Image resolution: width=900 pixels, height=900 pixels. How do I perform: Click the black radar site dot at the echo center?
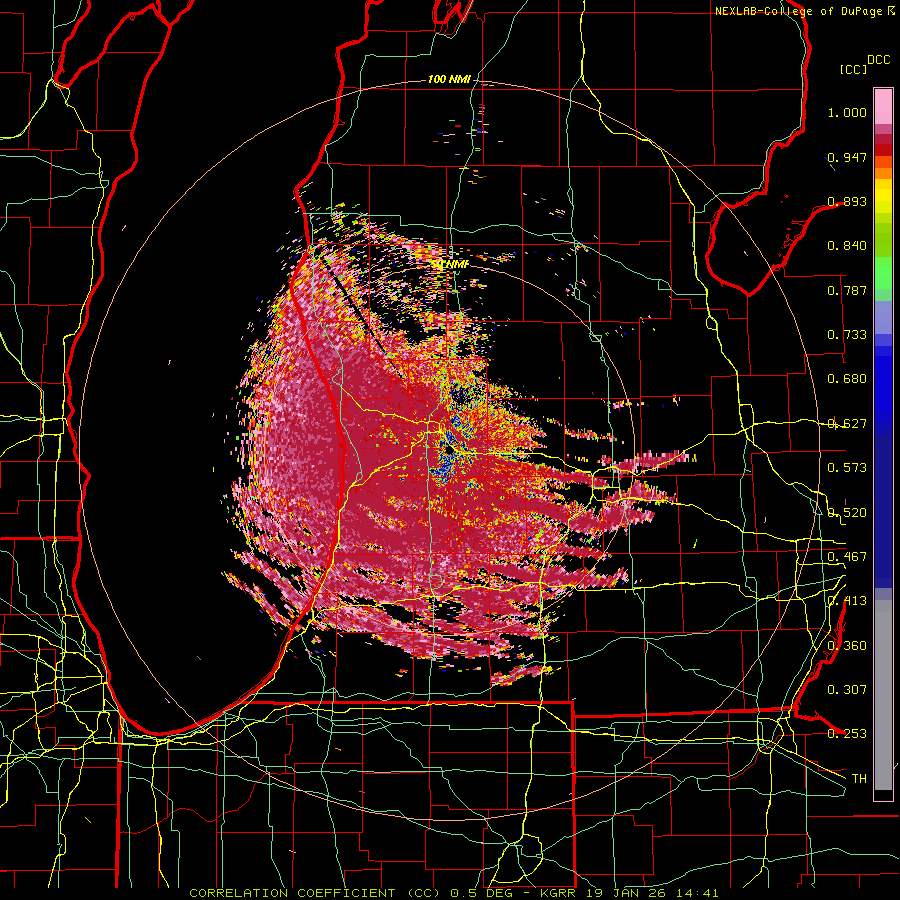pos(449,451)
